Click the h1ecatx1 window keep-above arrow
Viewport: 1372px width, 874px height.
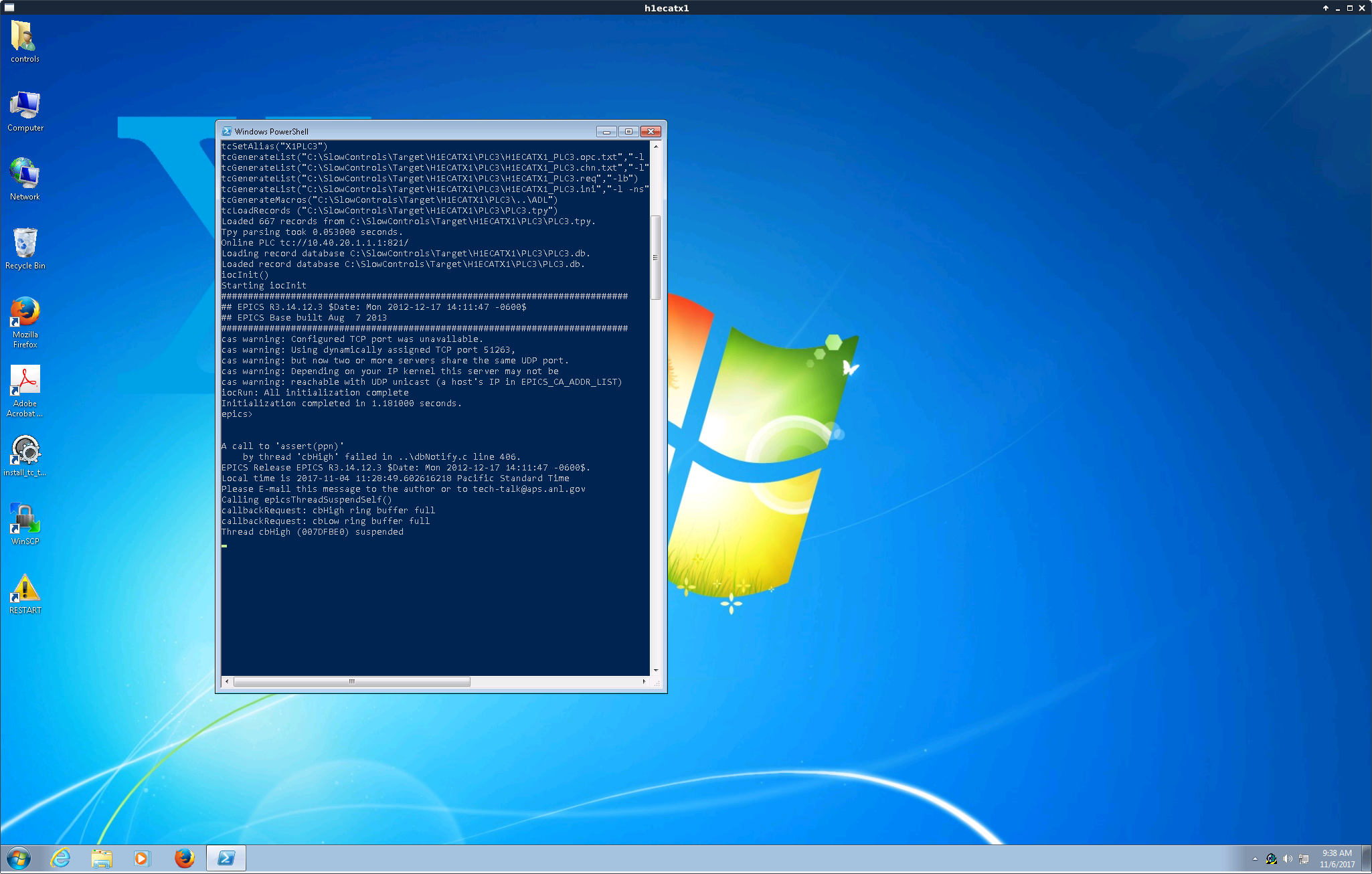1325,8
